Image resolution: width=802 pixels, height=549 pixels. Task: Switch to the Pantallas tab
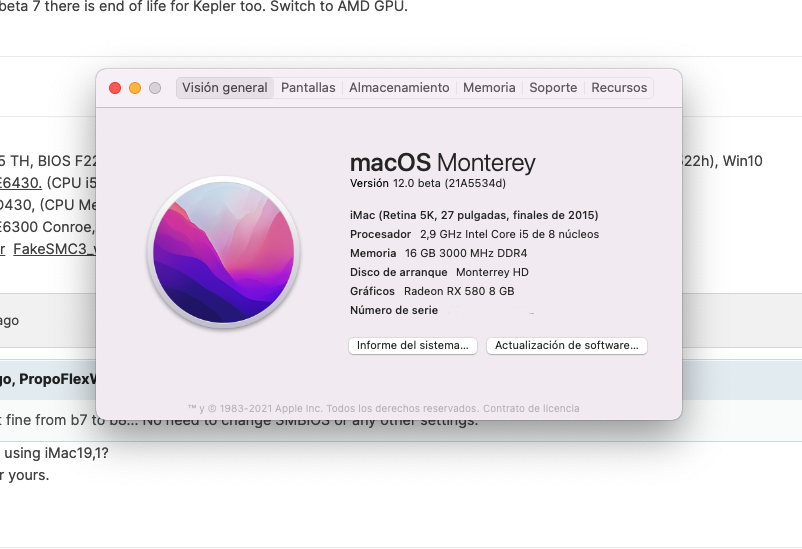[x=308, y=87]
